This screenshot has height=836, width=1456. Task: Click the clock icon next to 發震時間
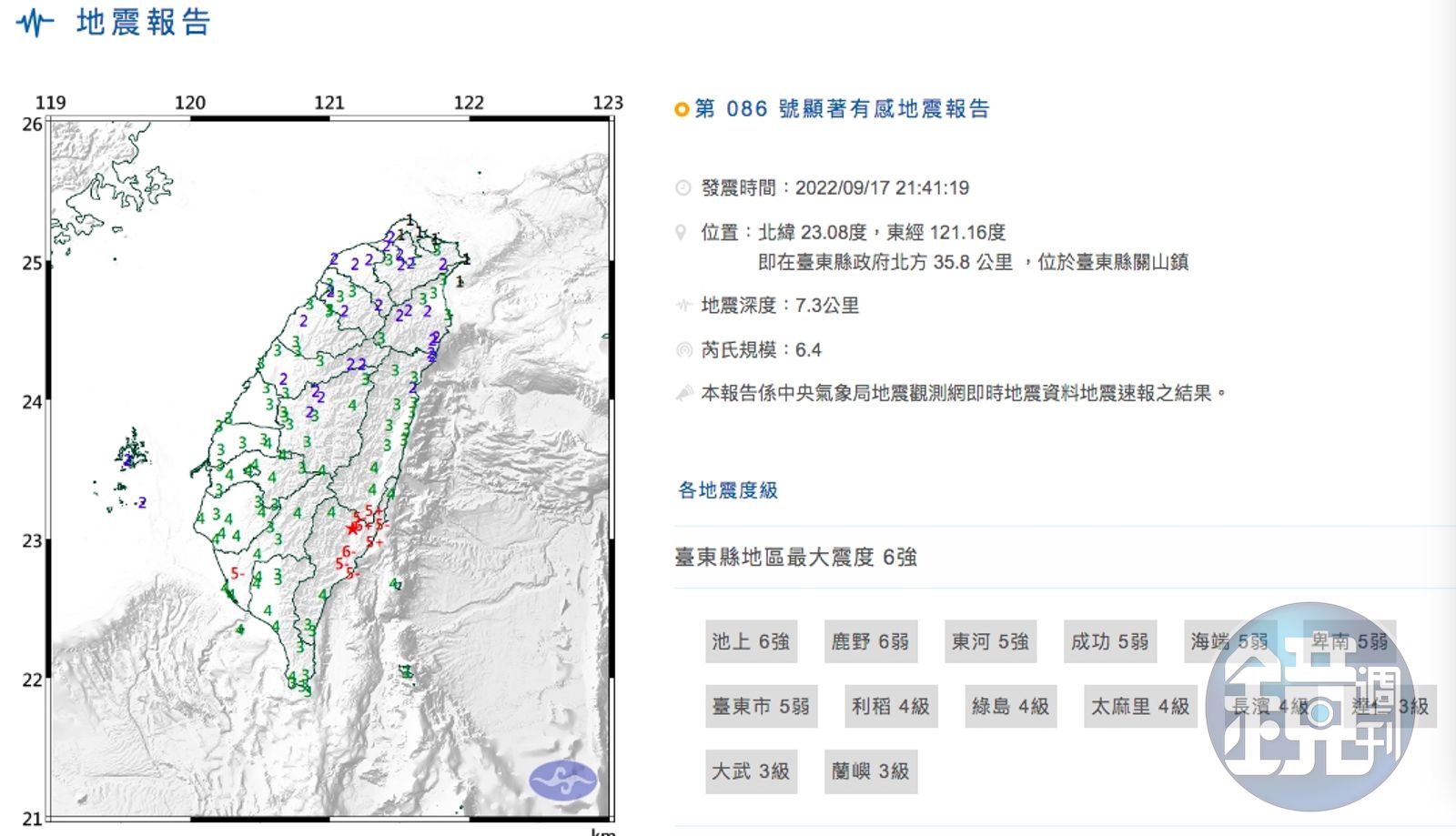click(x=683, y=188)
